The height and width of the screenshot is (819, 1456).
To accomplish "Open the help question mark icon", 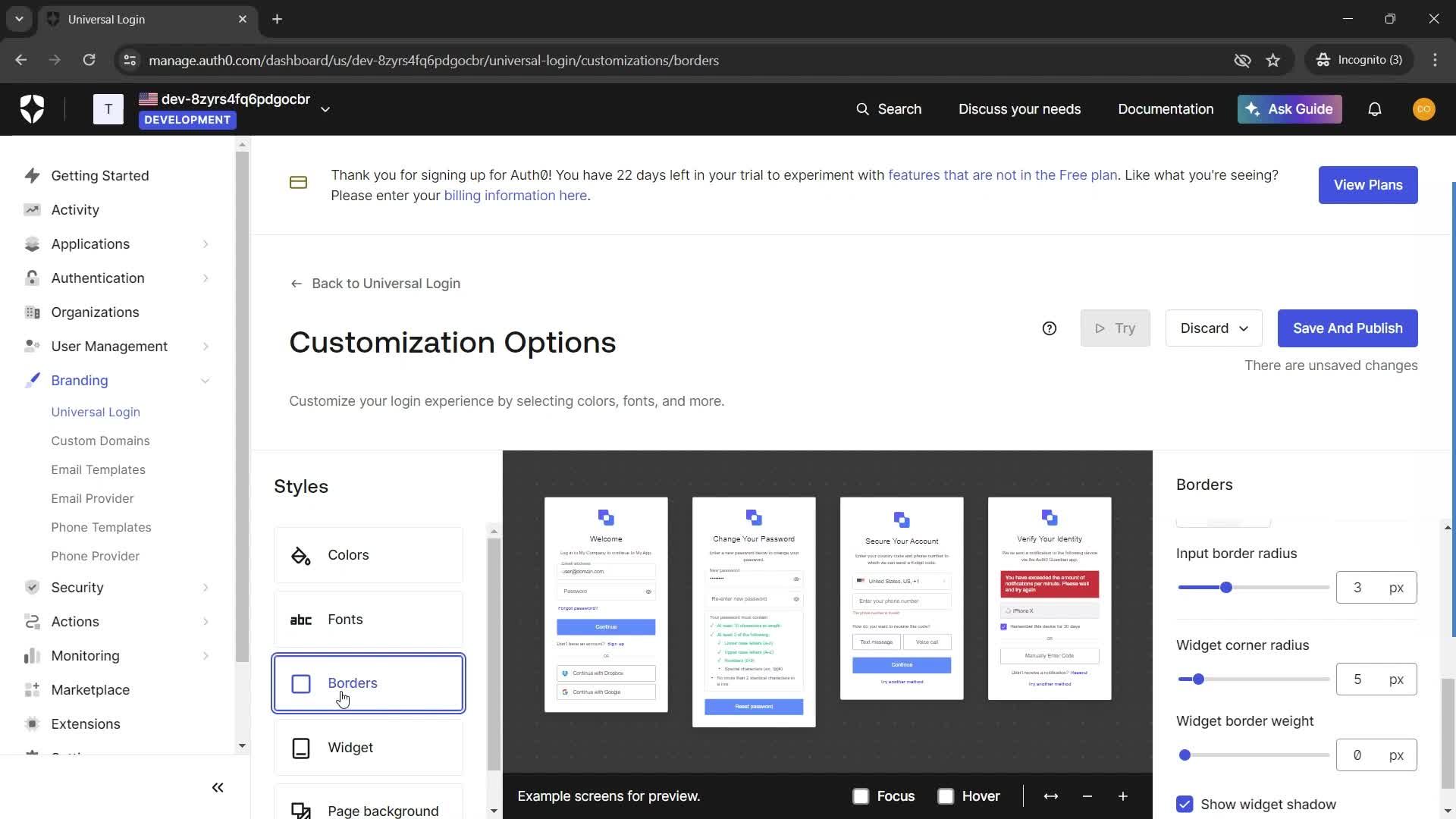I will [x=1050, y=328].
